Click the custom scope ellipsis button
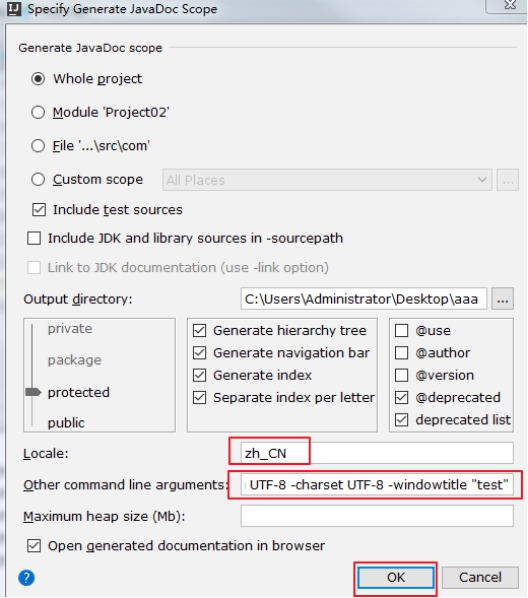Viewport: 528px width, 598px height. (x=507, y=180)
